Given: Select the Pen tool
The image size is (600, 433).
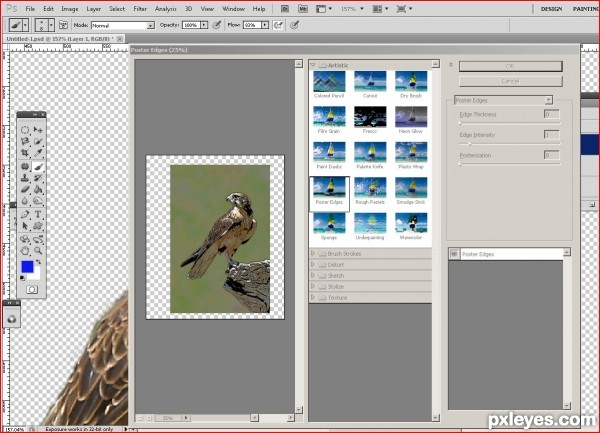Looking at the screenshot, I should click(x=25, y=214).
